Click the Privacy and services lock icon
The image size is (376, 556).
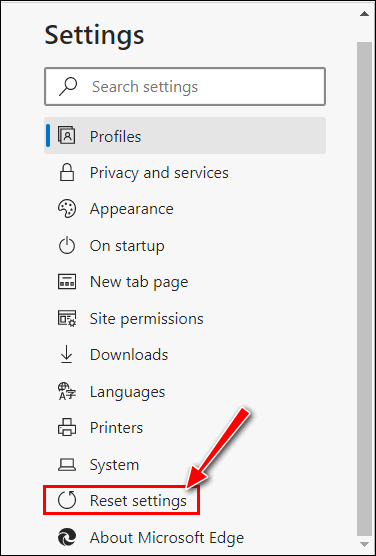pyautogui.click(x=66, y=173)
